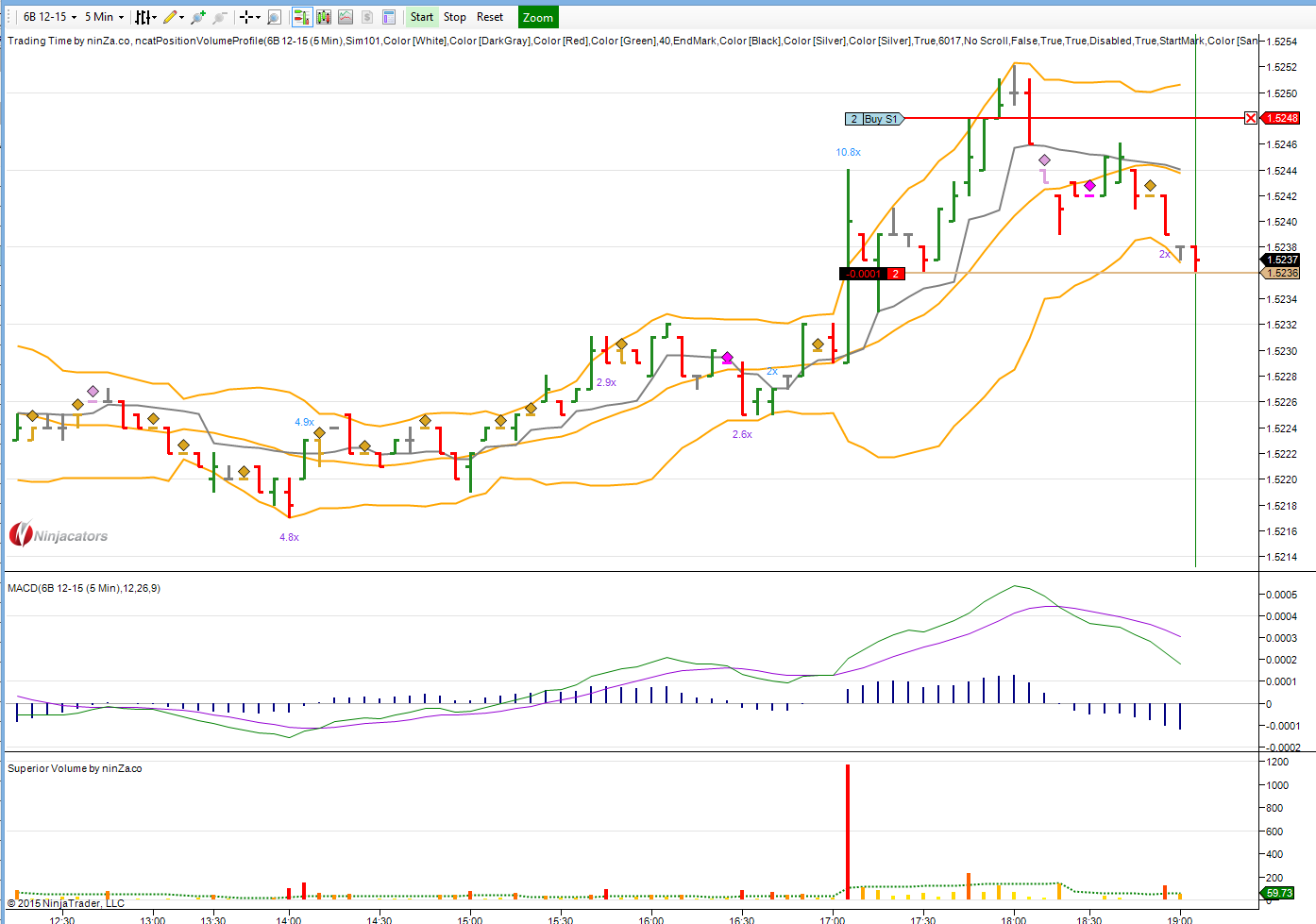Click the 1.5230 price axis label
Image resolution: width=1316 pixels, height=924 pixels.
click(1283, 351)
